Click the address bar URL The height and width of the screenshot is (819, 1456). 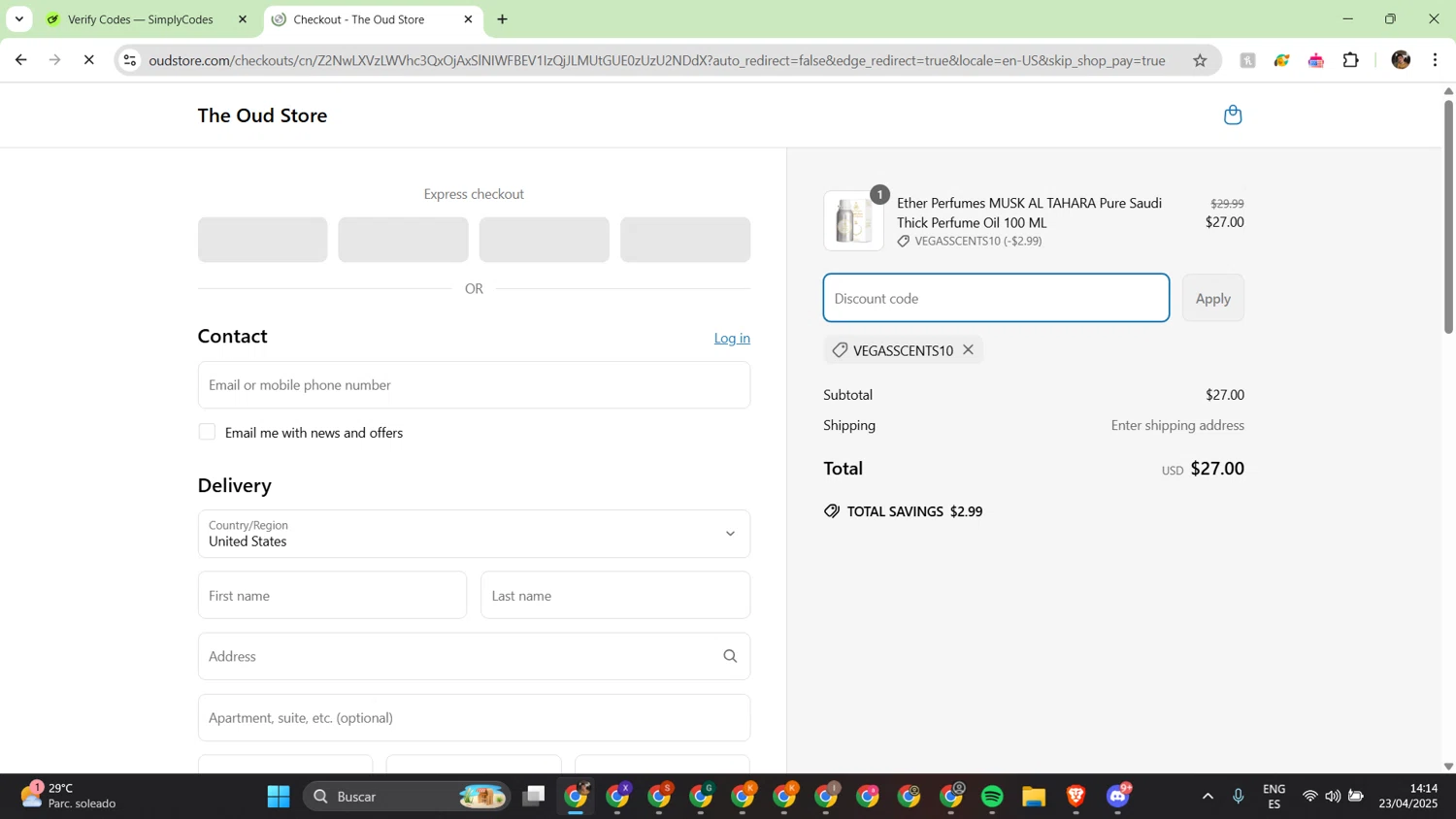pyautogui.click(x=657, y=60)
